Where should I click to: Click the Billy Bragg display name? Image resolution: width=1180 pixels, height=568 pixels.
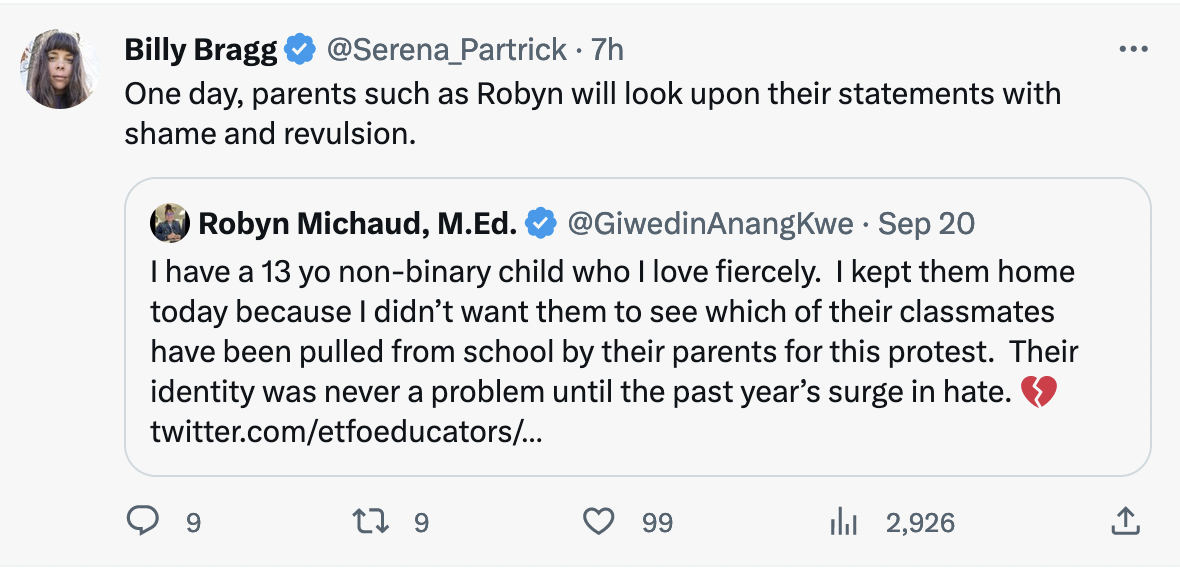(200, 48)
